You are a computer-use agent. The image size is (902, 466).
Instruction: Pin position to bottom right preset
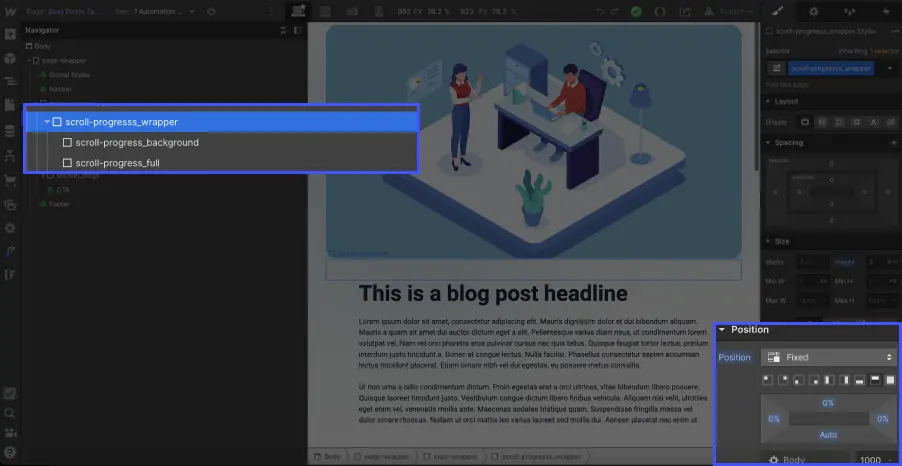(x=813, y=380)
